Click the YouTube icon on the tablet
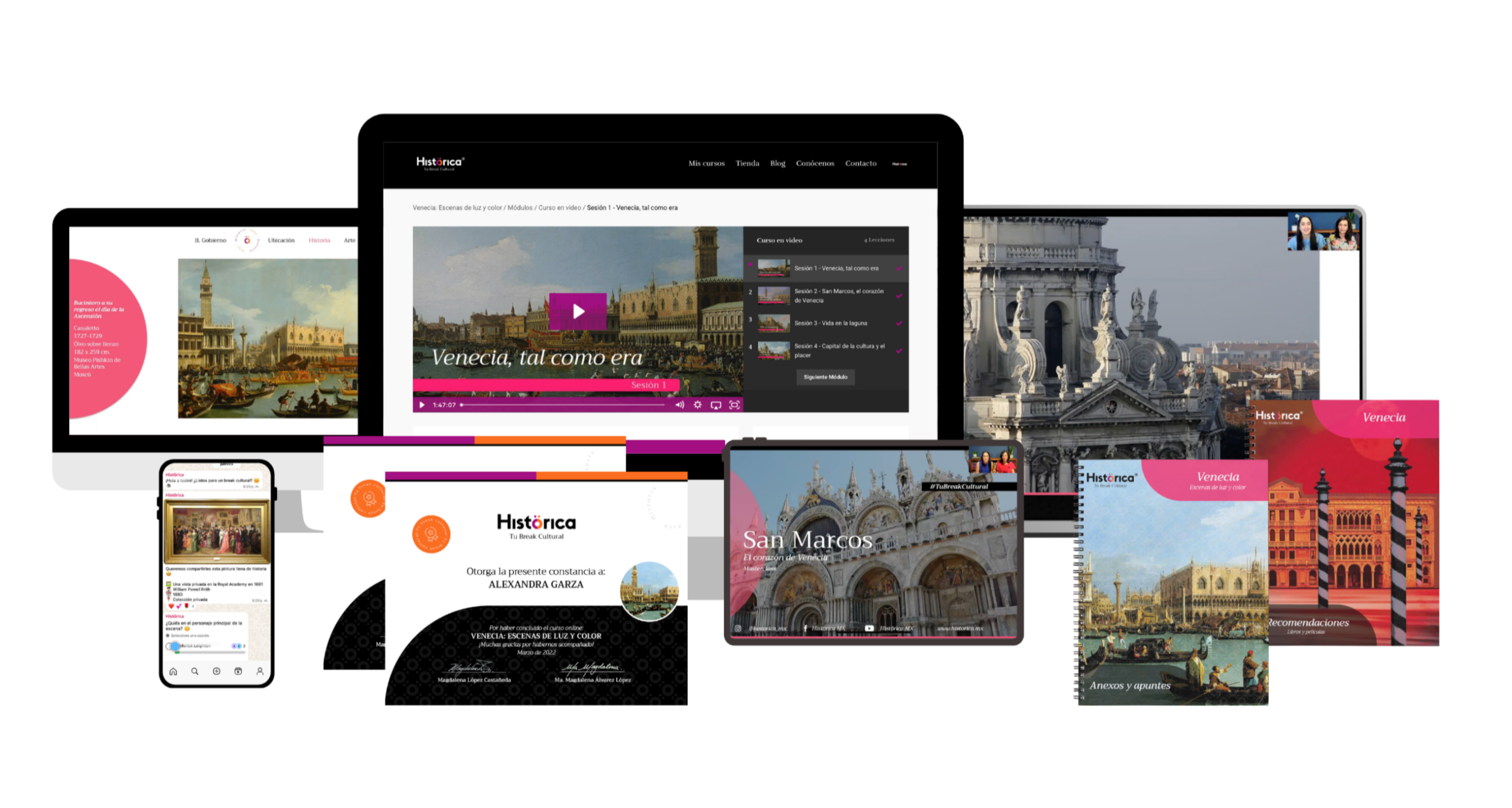Viewport: 1512px width, 808px height. coord(869,628)
